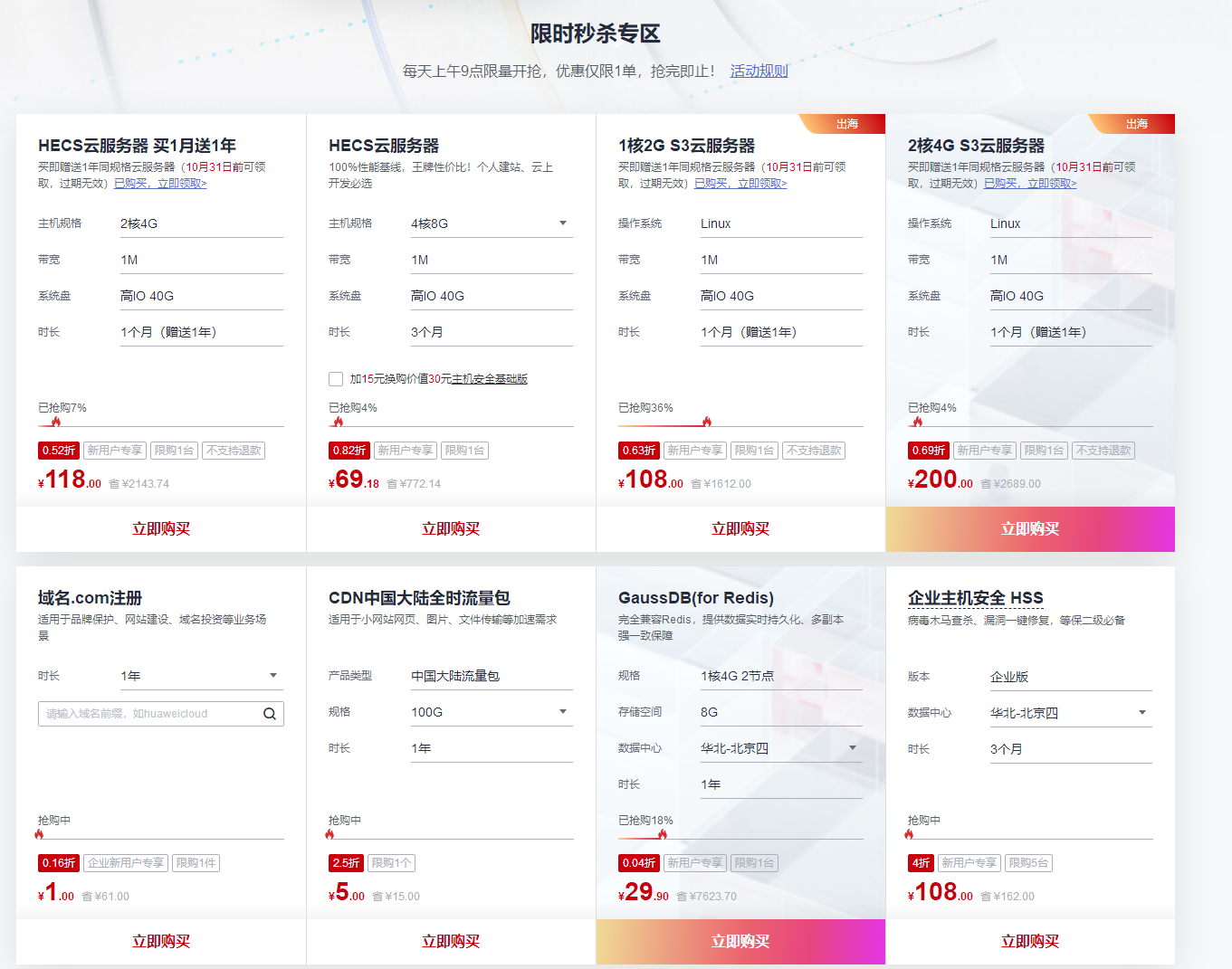
Task: Click the 域名.com注册 title
Action: tap(91, 598)
